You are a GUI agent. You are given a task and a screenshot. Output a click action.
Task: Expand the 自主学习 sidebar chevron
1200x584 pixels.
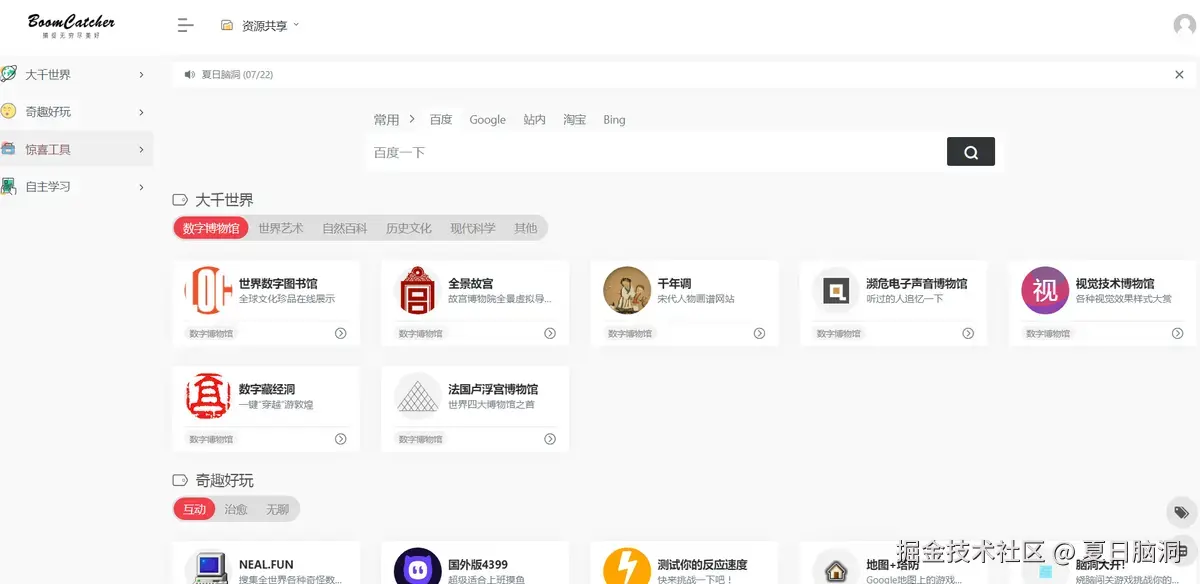(141, 186)
